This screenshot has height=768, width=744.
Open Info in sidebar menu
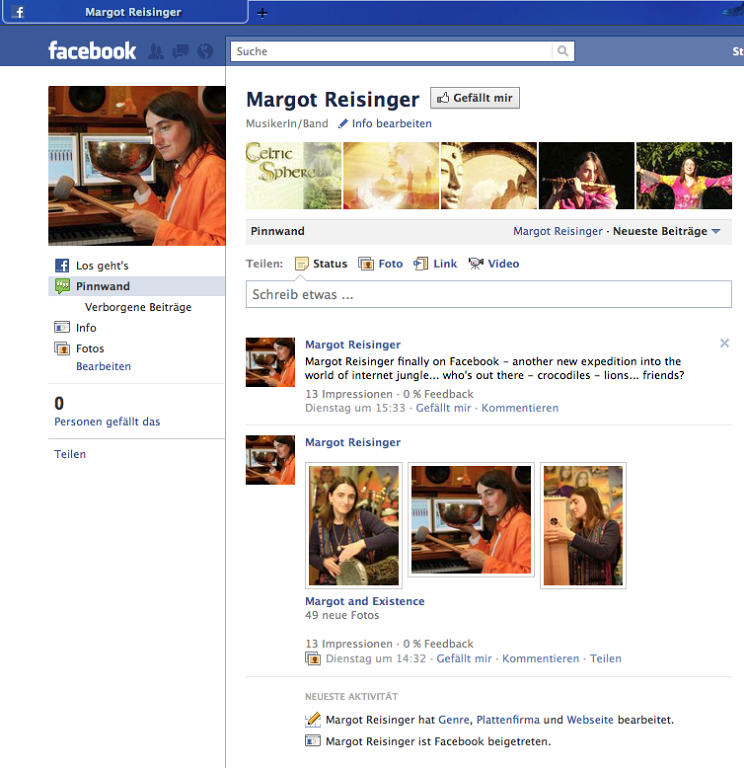click(86, 328)
